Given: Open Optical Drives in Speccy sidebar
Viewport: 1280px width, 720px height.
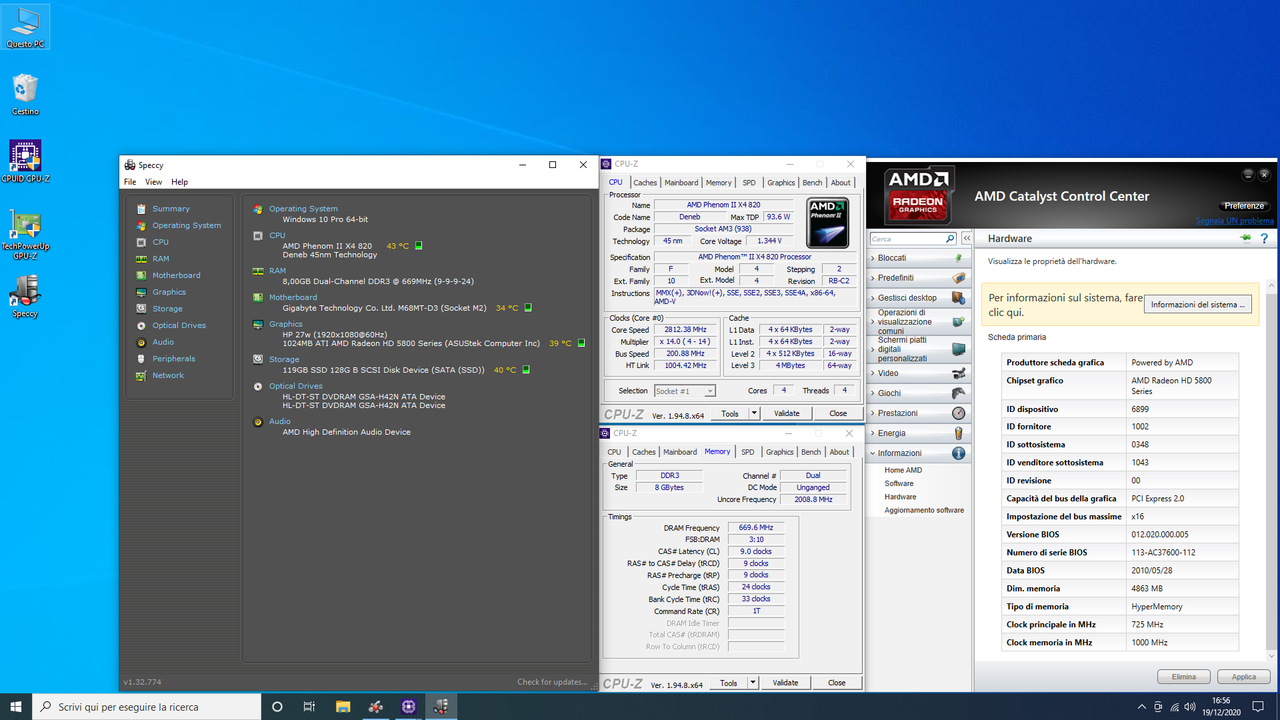Looking at the screenshot, I should (x=179, y=325).
